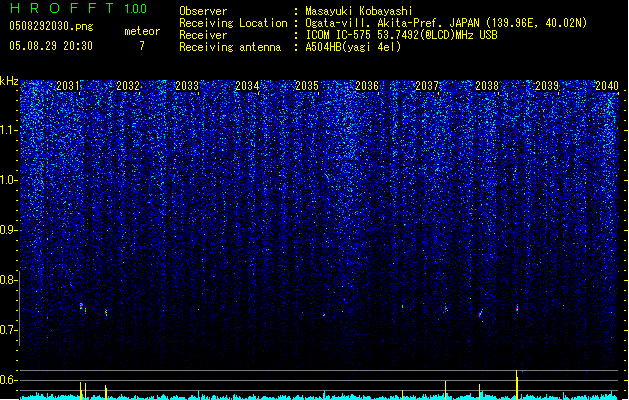Click the 2034 time marker

247,86
